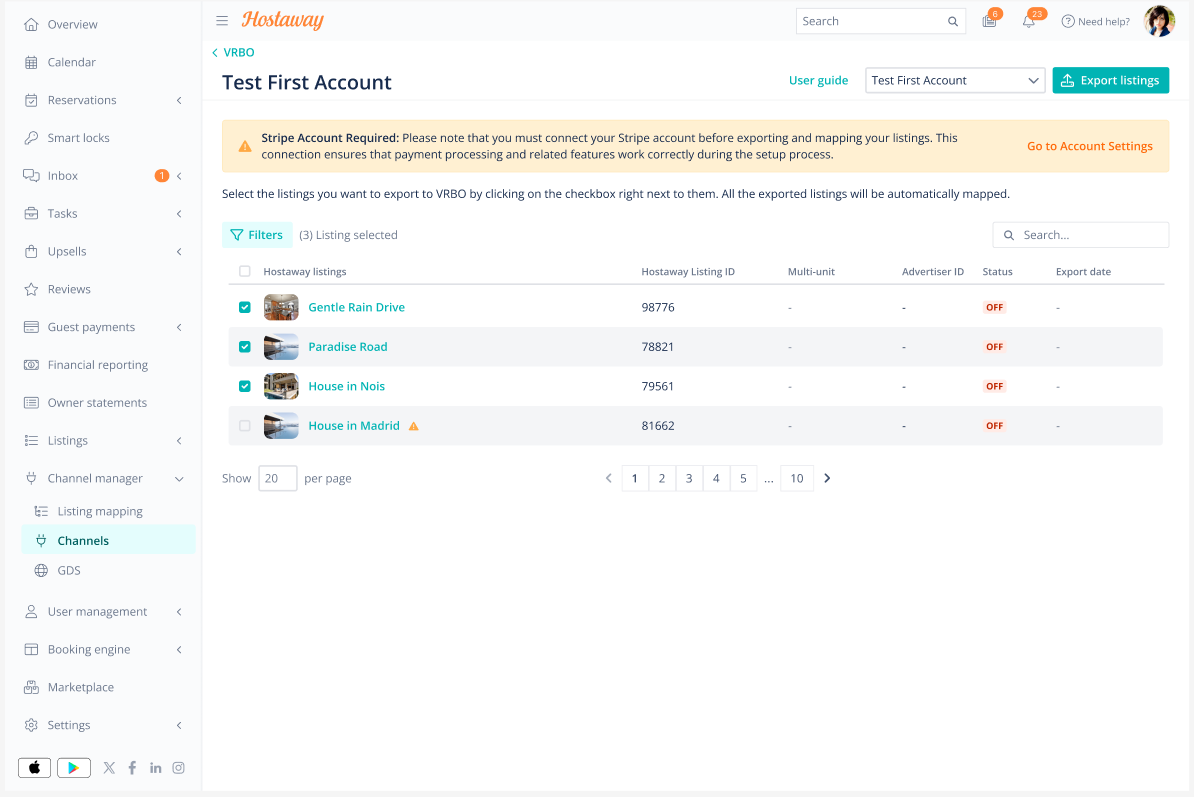Viewport: 1194px width, 797px height.
Task: Expand the Guest payments submenu chevron
Action: 179,327
